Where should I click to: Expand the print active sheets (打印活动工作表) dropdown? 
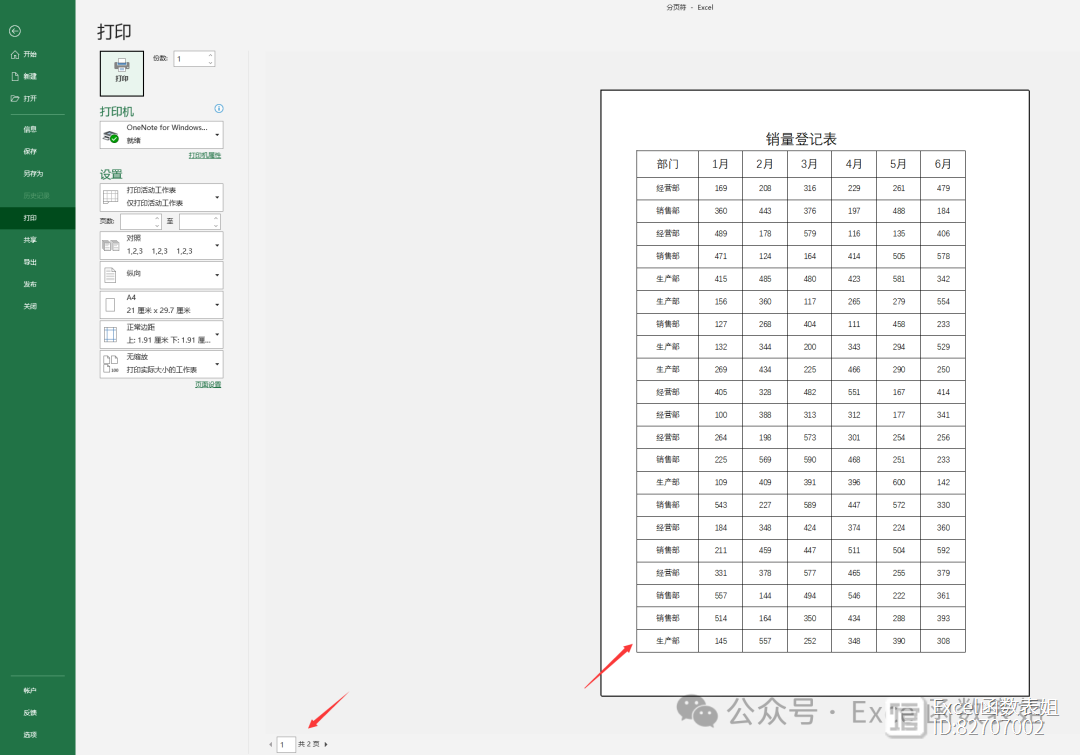tap(161, 197)
